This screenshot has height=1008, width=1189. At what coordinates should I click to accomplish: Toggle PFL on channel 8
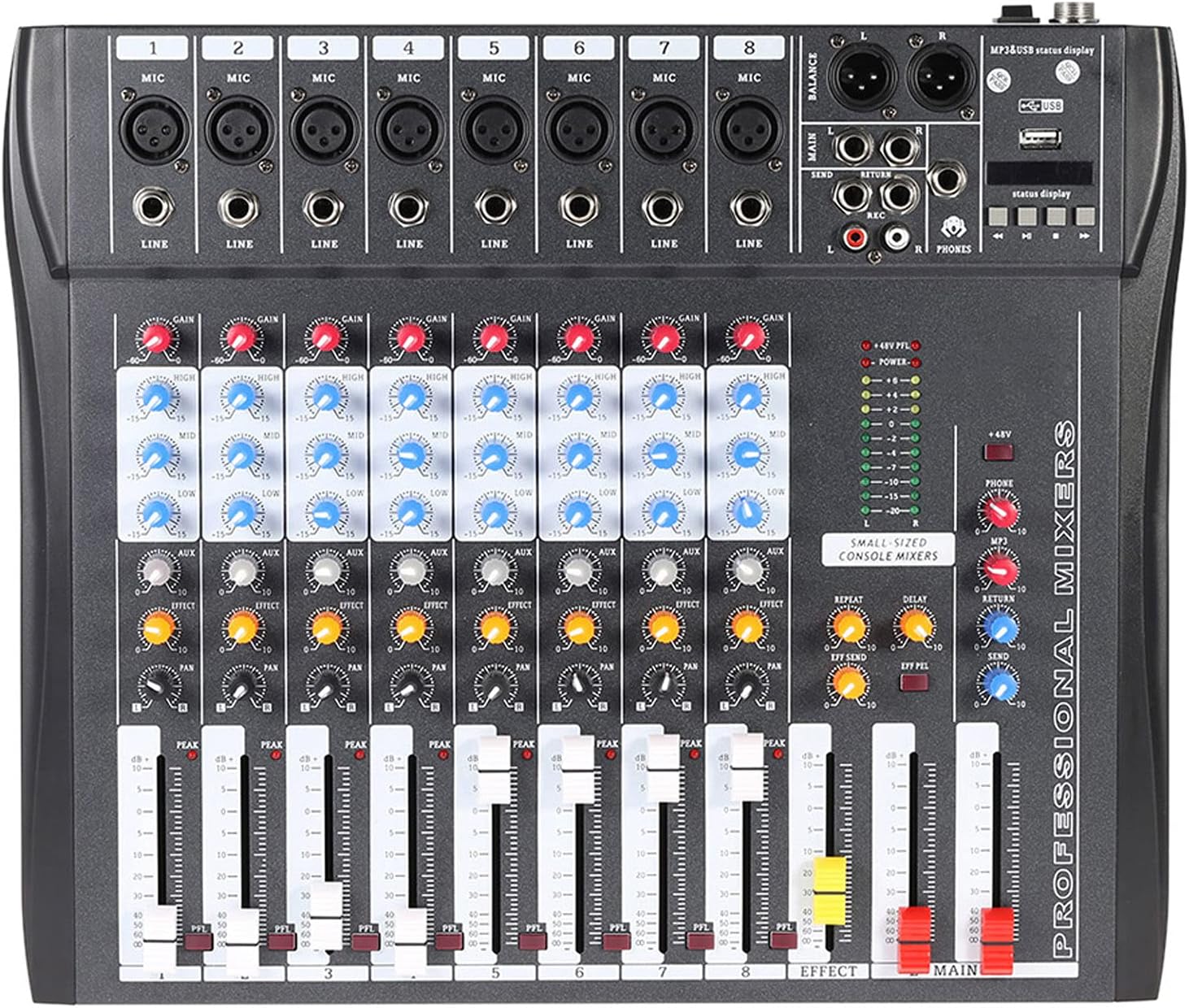pos(784,941)
